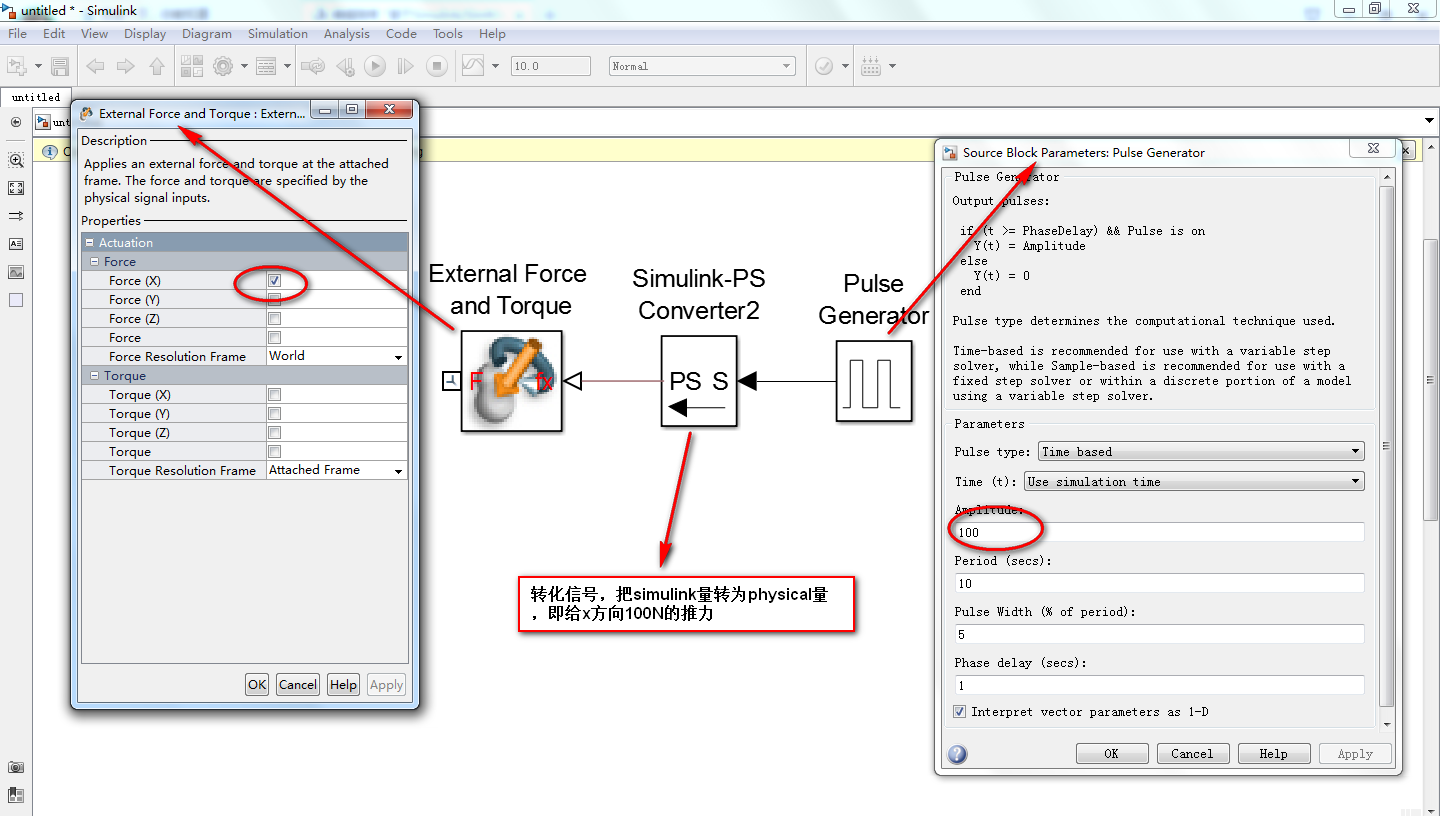Click the Fit to View icon
1440x816 pixels.
tap(16, 188)
